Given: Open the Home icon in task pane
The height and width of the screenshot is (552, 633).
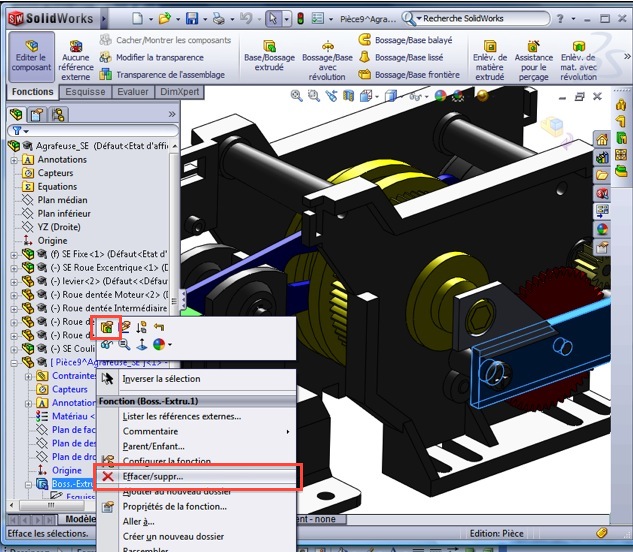Looking at the screenshot, I should pos(602,140).
